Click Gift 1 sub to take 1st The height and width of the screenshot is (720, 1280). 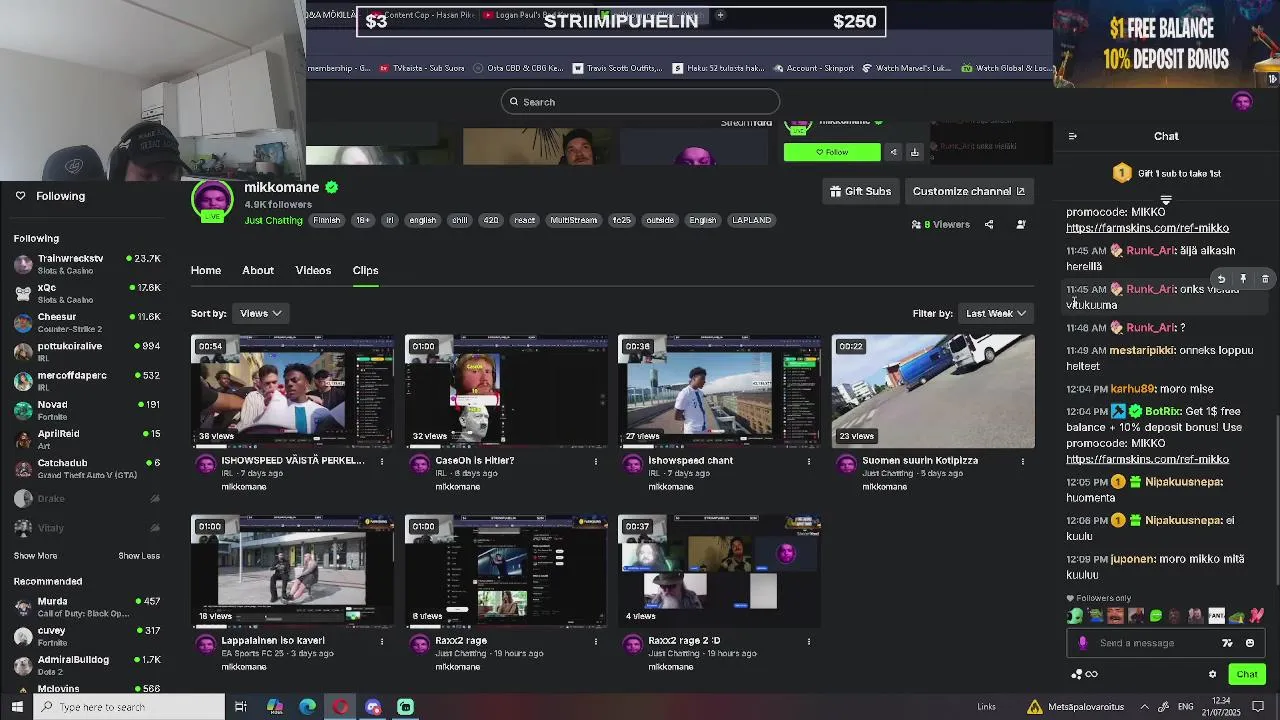(x=1166, y=173)
